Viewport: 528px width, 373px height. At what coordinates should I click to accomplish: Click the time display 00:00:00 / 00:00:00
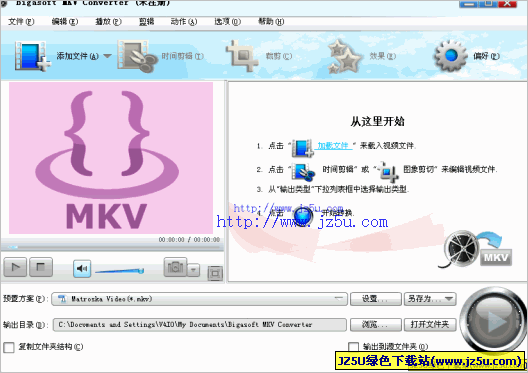[x=189, y=239]
